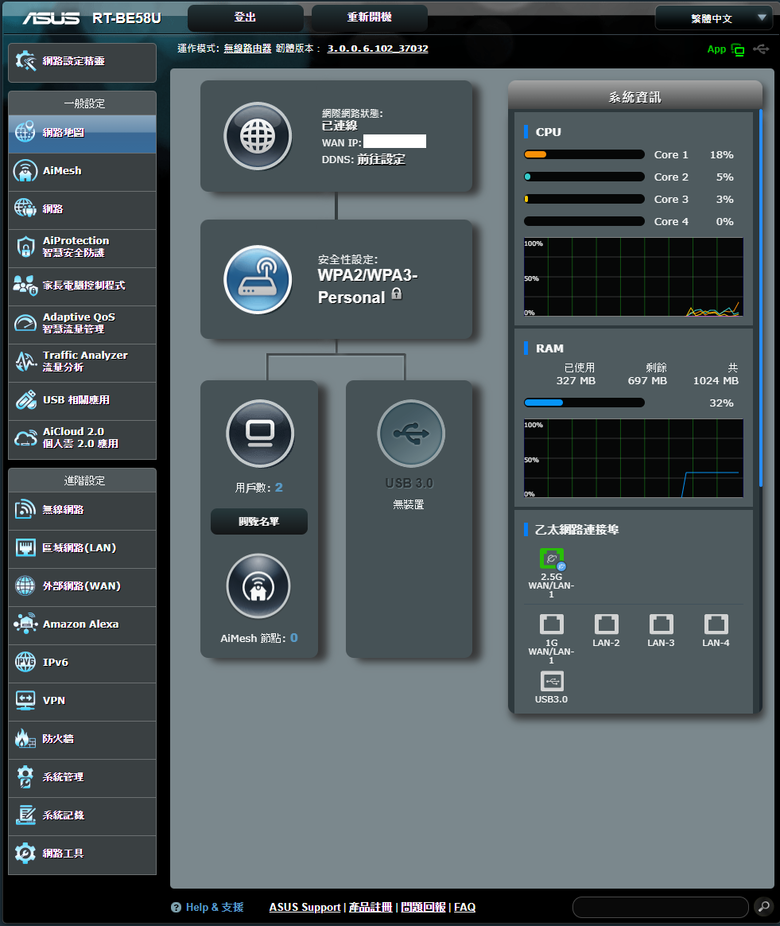Click firmware version 3.0.0.6.102_37032 link
This screenshot has width=780, height=926.
point(378,48)
